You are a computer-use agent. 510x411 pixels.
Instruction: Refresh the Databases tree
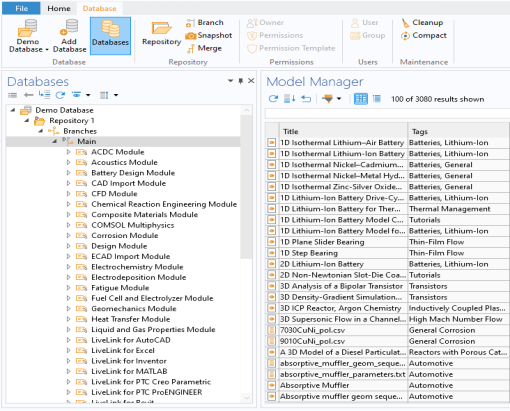point(60,95)
